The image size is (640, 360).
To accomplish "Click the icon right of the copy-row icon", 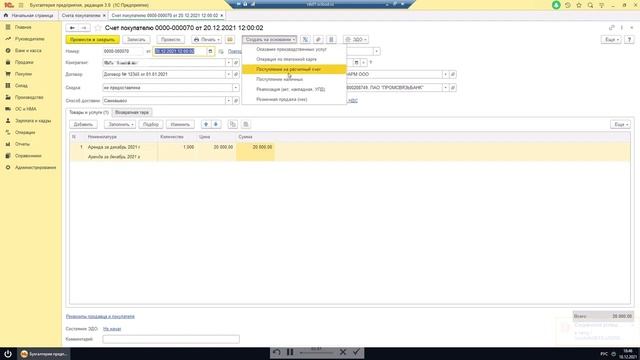I will click(x=246, y=124).
